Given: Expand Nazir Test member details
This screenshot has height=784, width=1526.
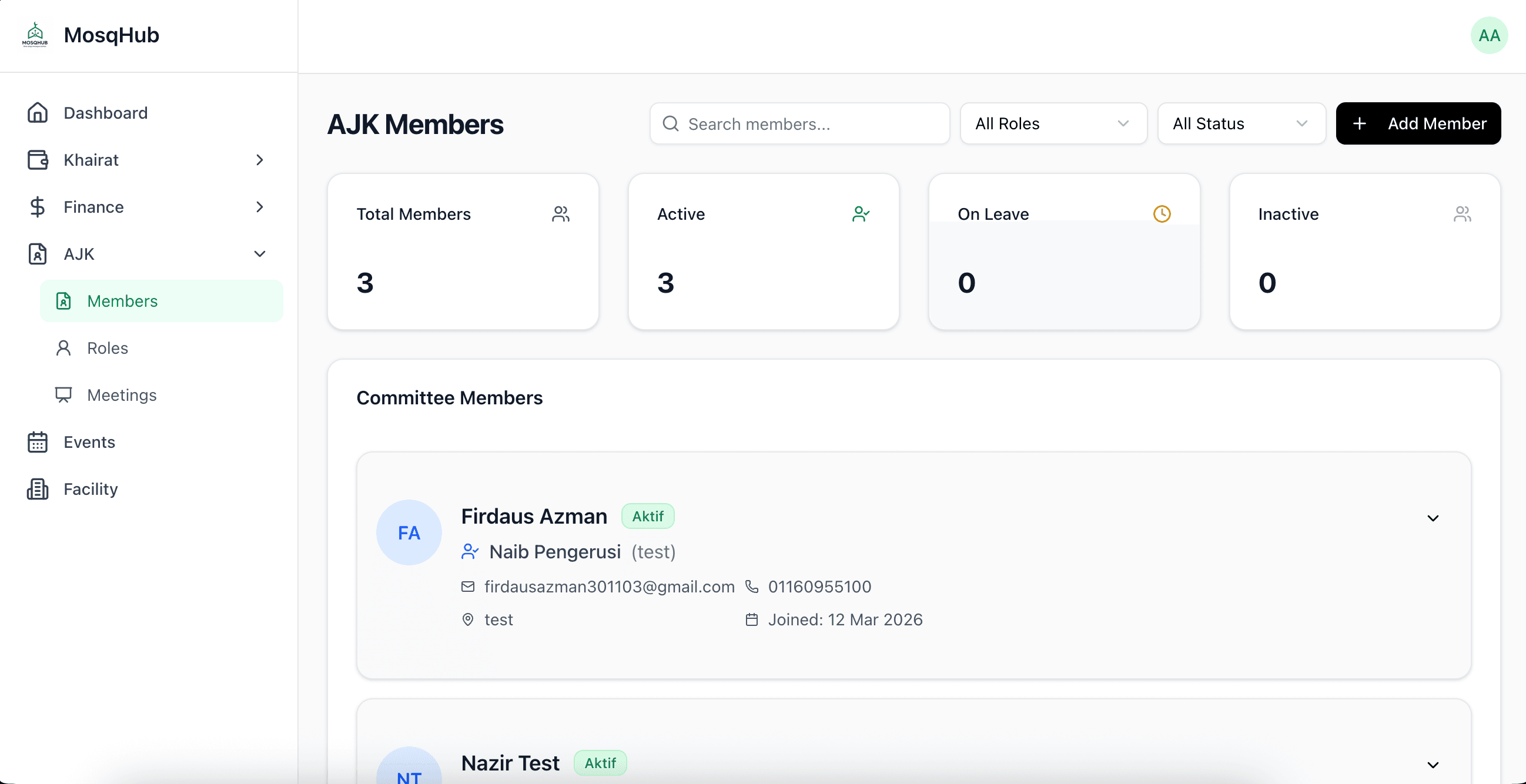Looking at the screenshot, I should click(x=1433, y=765).
